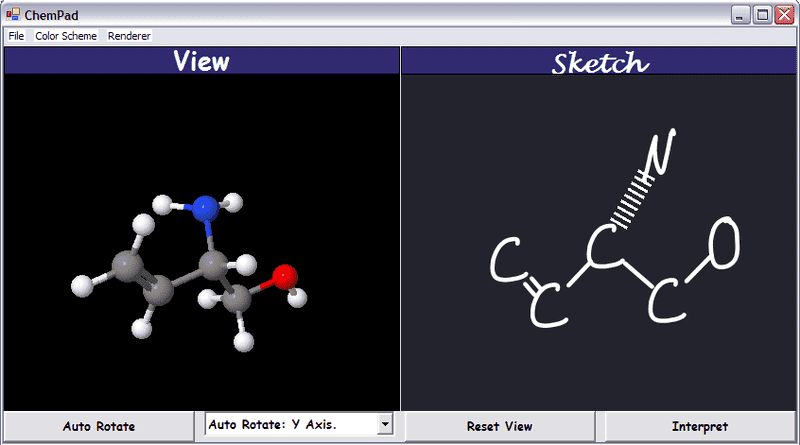Click the Sketch panel header
Viewport: 800px width, 445px height.
(x=600, y=62)
